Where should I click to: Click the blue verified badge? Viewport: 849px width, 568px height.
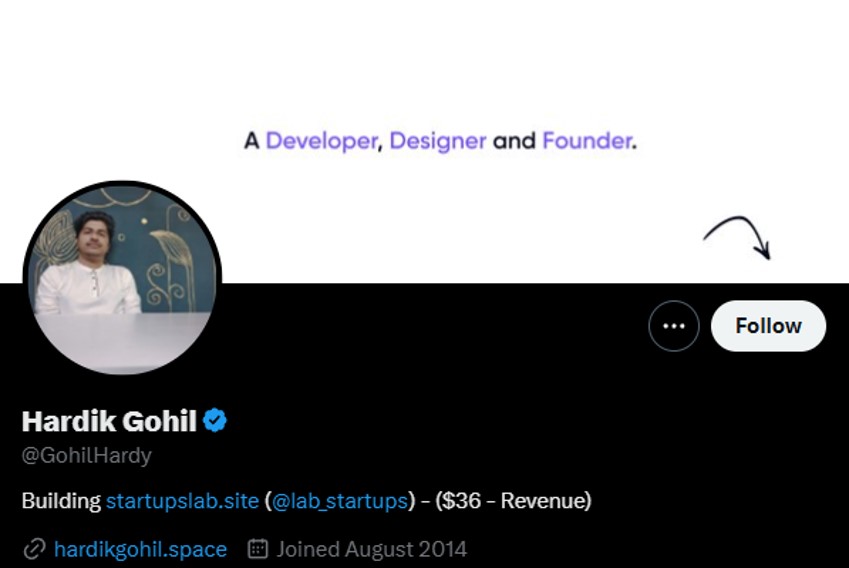point(215,421)
